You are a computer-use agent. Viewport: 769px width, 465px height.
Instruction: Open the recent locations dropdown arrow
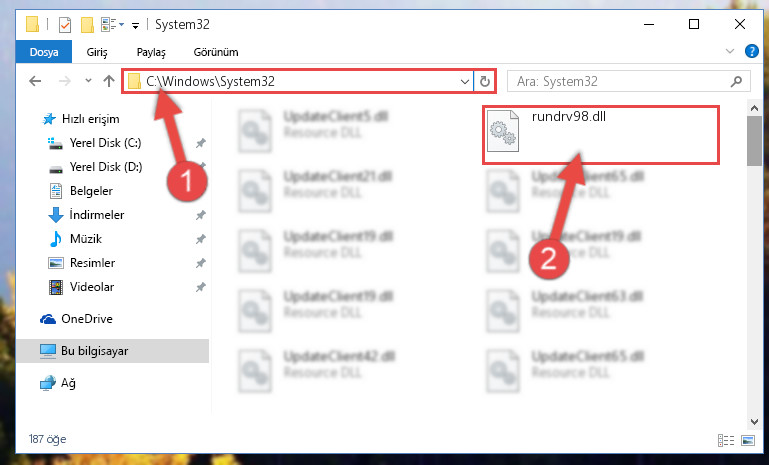click(x=88, y=81)
